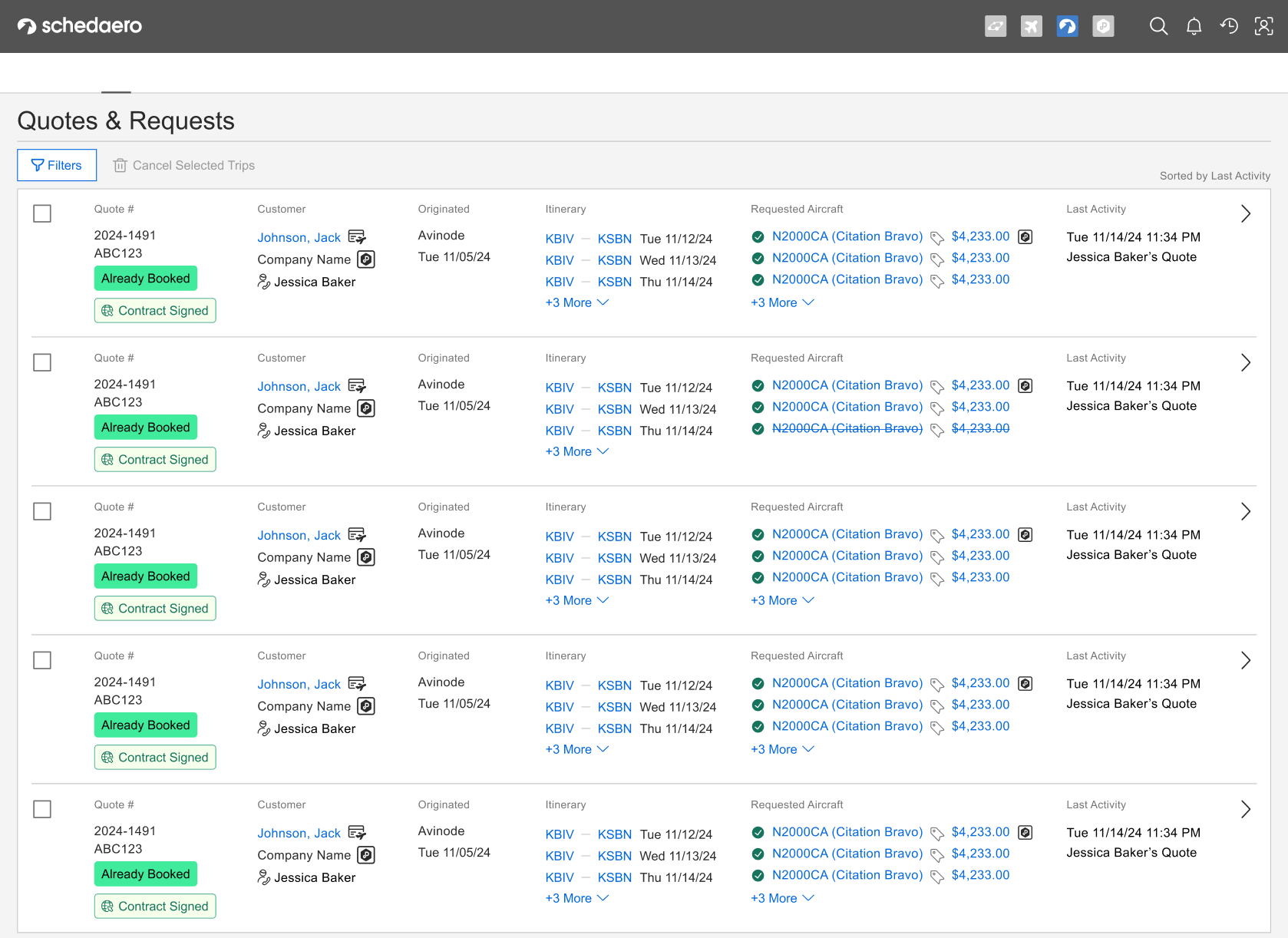Open Johnson, Jack customer link in third row
The image size is (1288, 938).
click(299, 535)
